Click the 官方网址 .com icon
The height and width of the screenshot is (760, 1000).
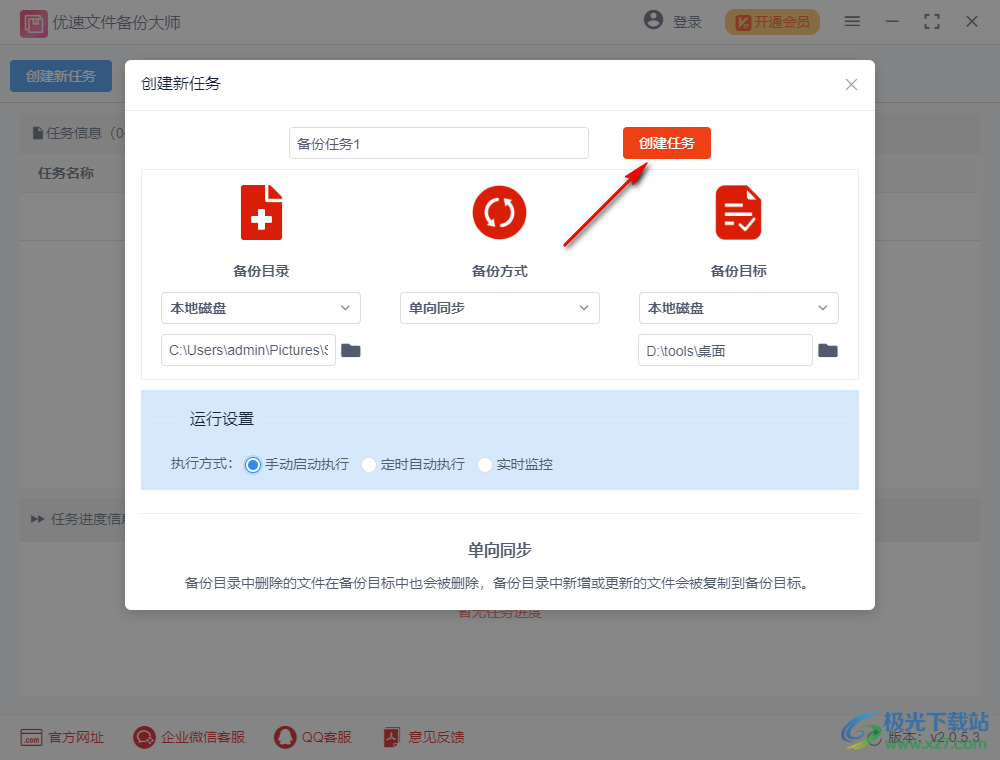click(31, 738)
